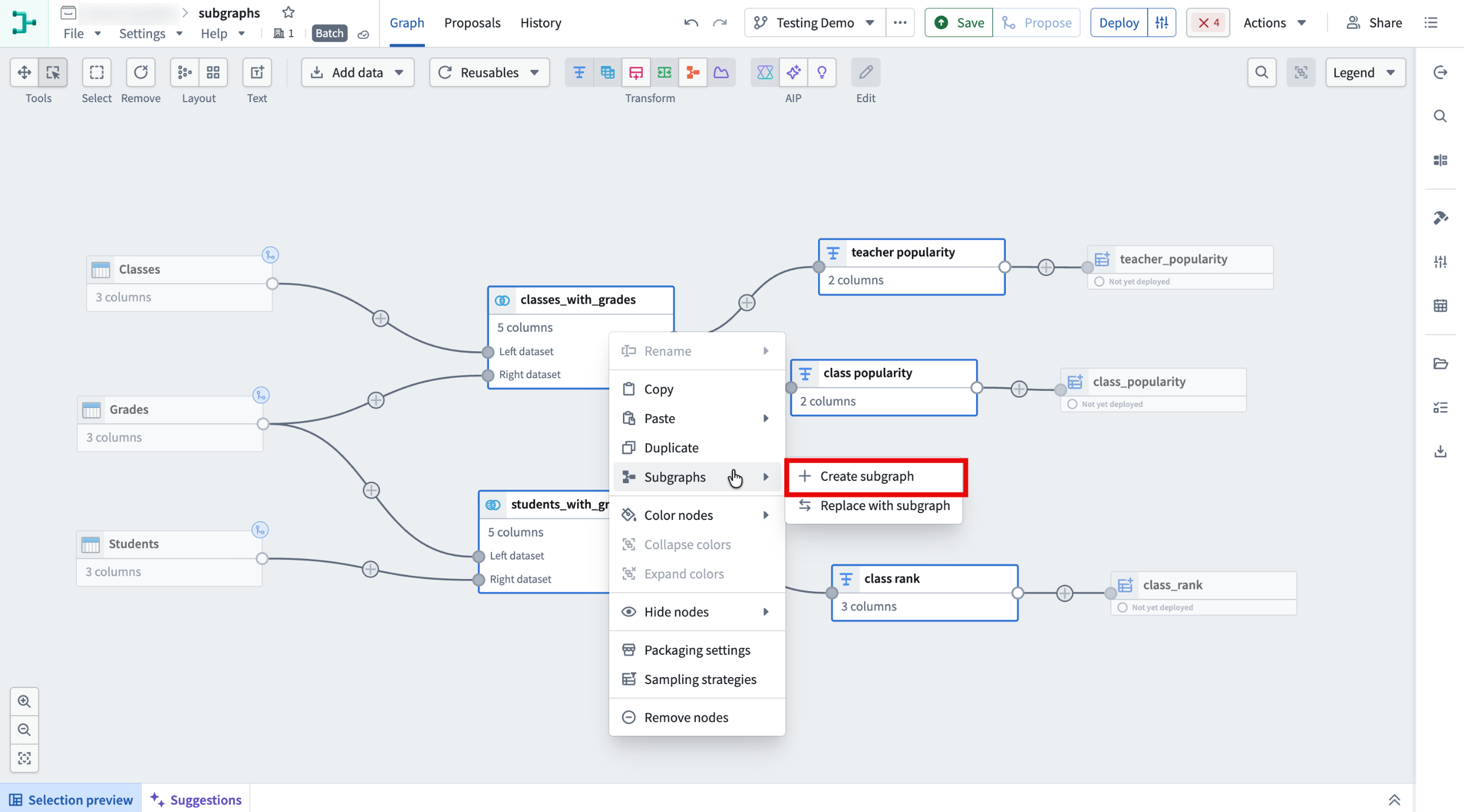Click the table transform icon
Viewport: 1464px width, 812px height.
click(x=607, y=72)
